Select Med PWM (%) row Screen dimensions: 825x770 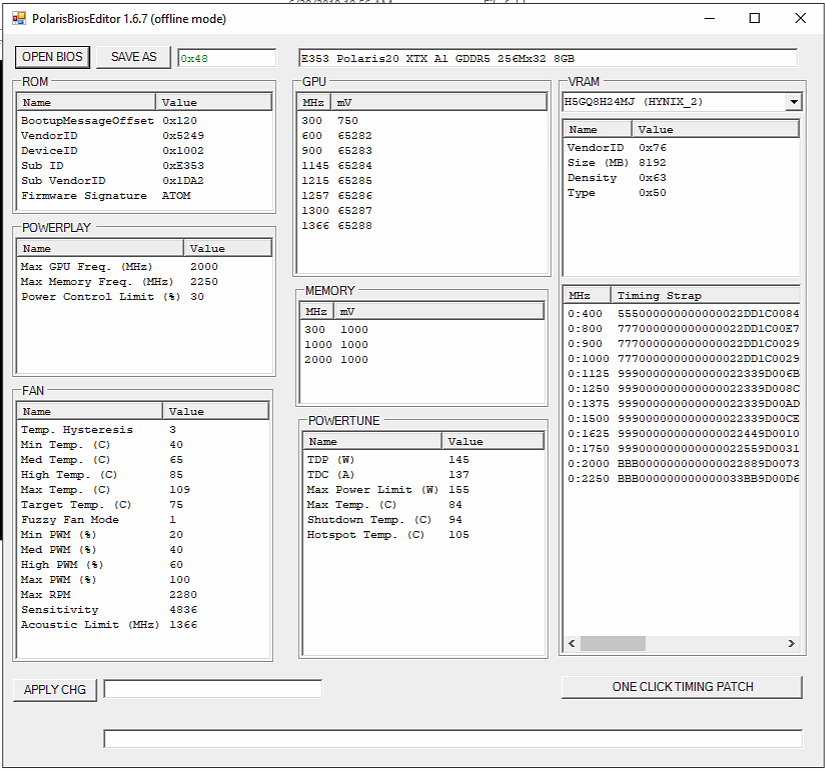coord(102,550)
